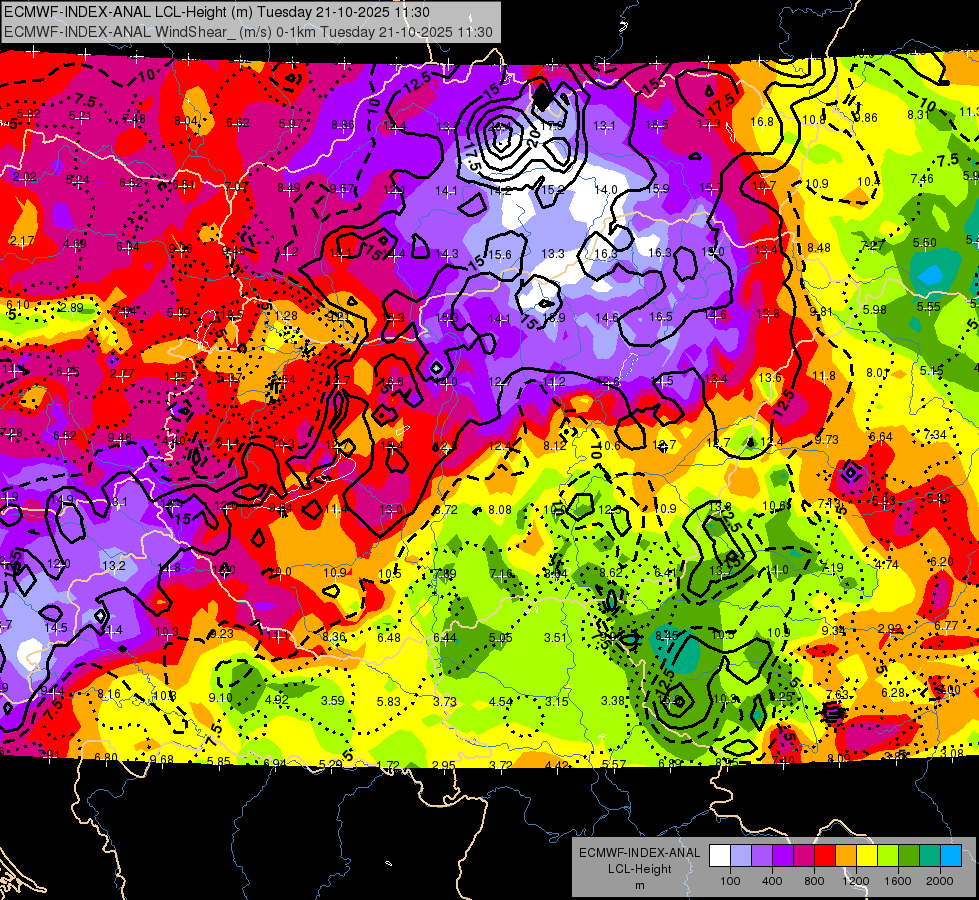Click the wind shear value "7.16"
The height and width of the screenshot is (900, 979).
[501, 573]
